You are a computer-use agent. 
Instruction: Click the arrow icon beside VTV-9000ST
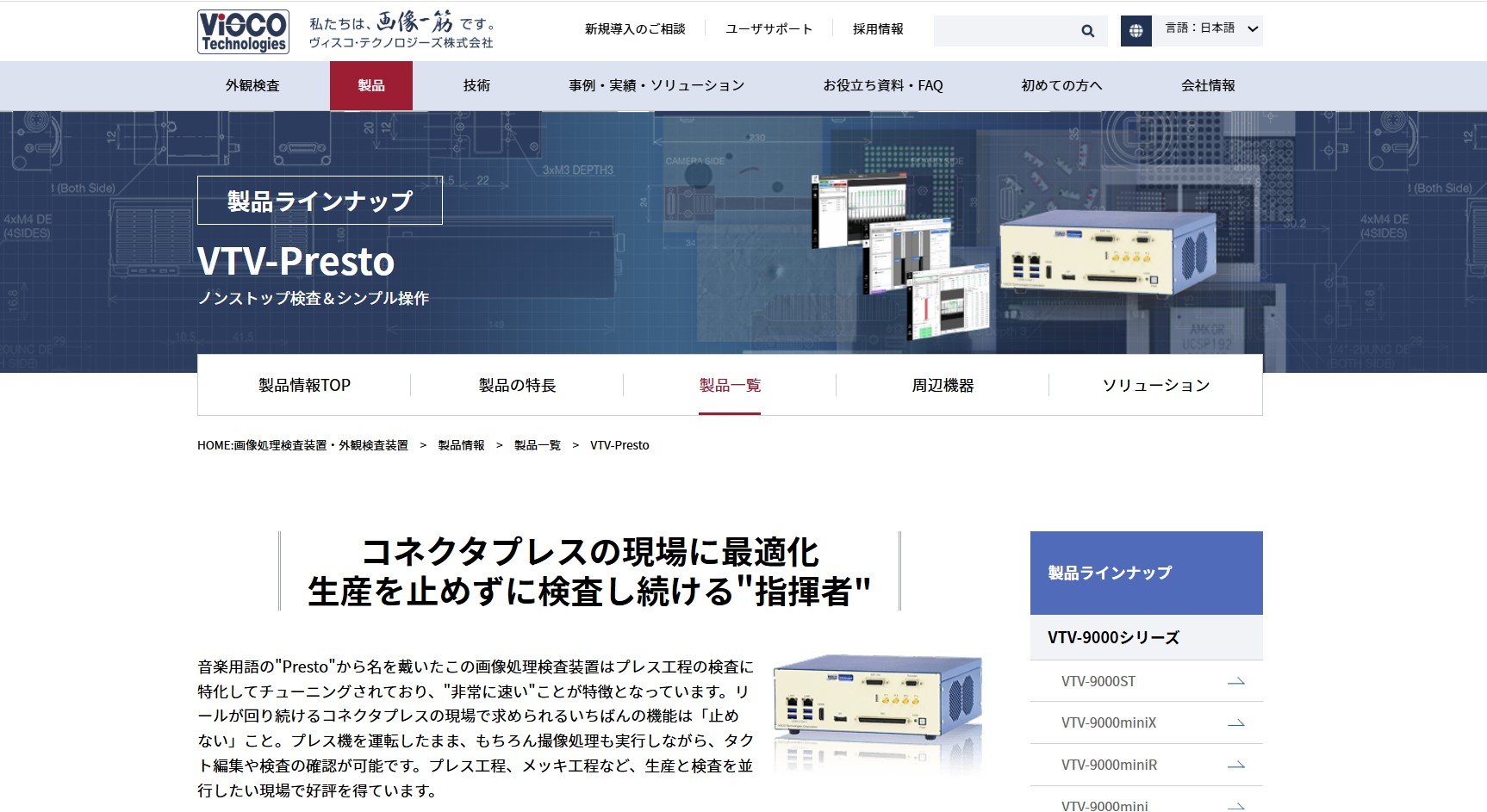1235,681
